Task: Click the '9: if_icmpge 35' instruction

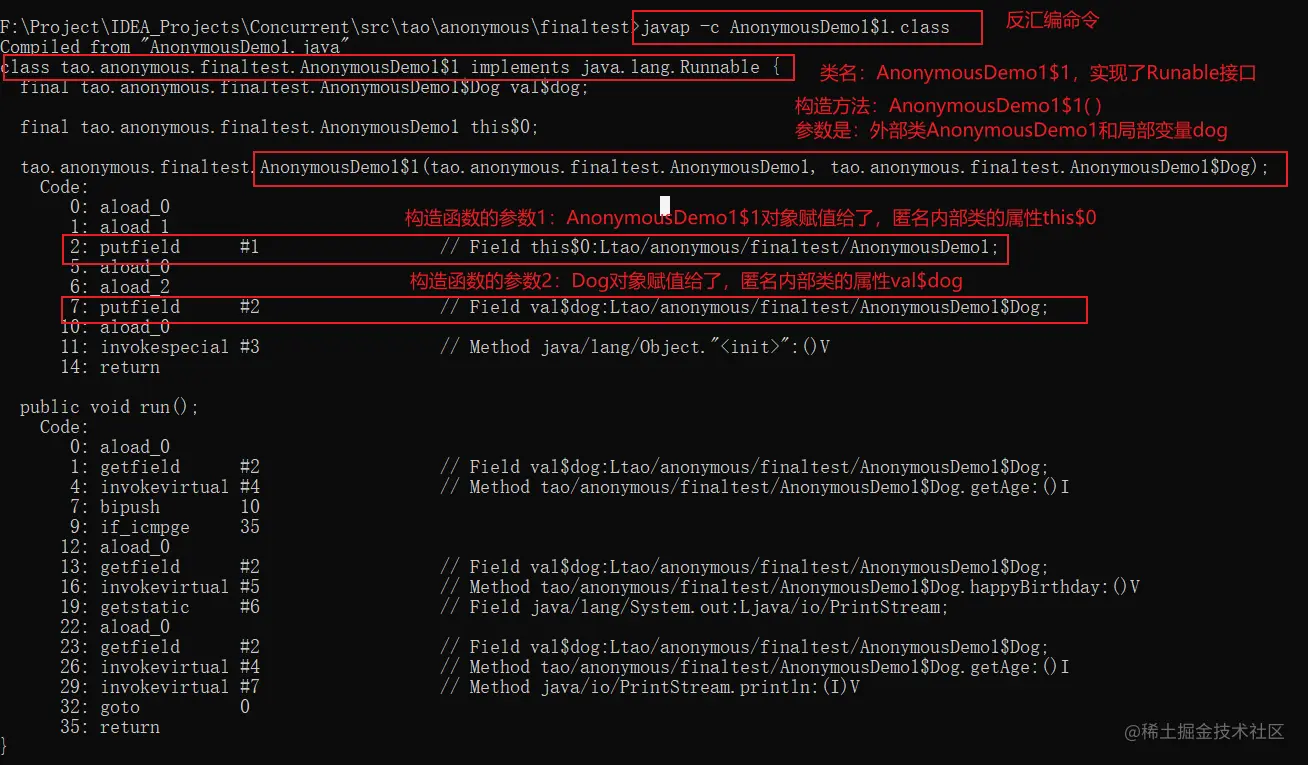Action: tap(165, 527)
